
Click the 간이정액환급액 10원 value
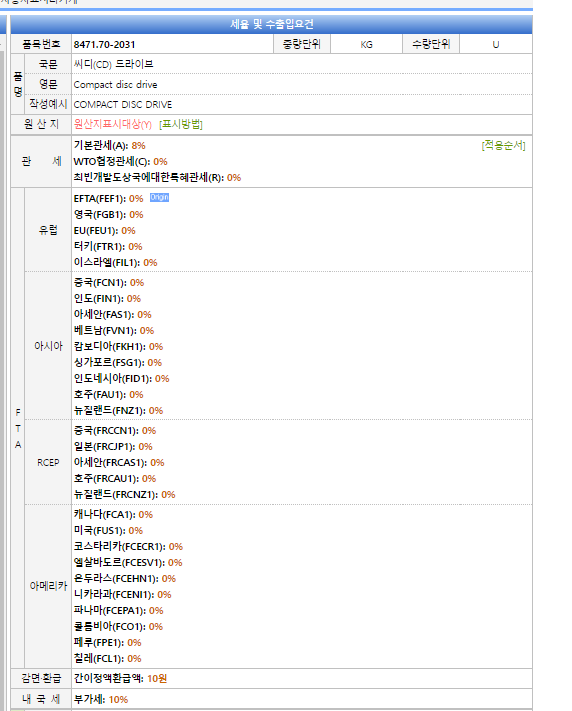(x=120, y=678)
